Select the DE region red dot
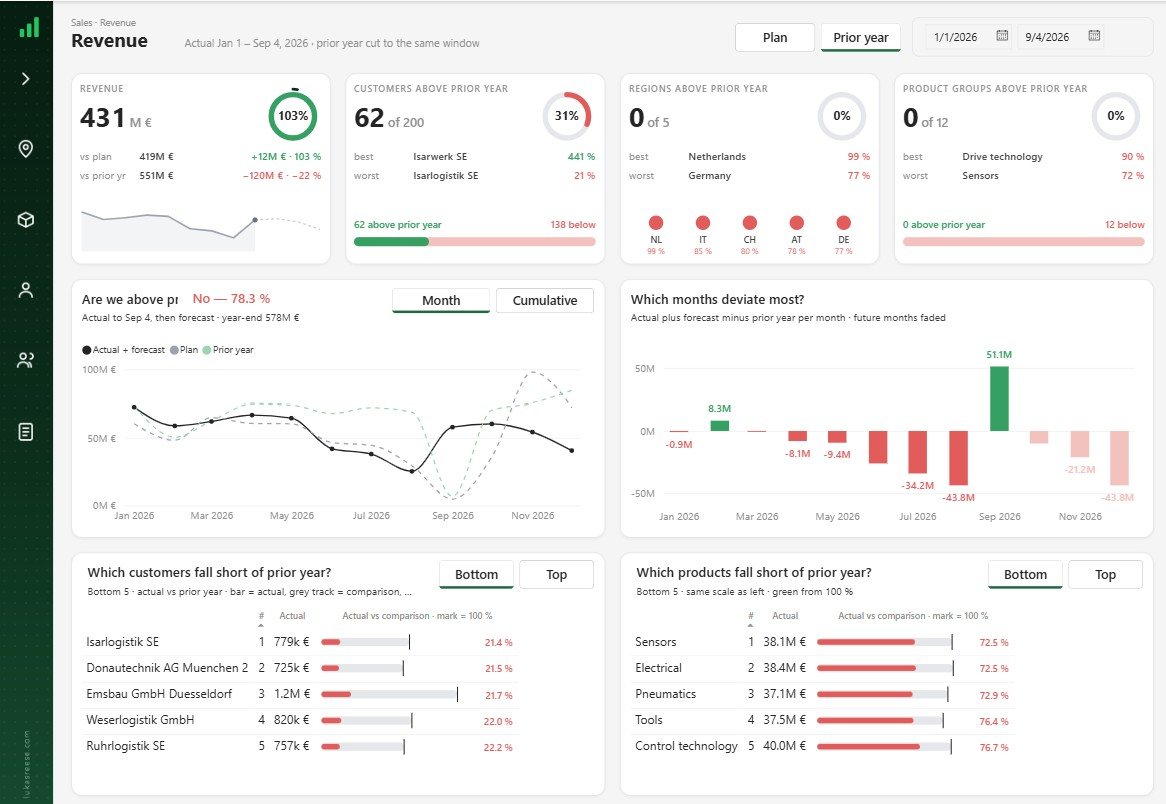The width and height of the screenshot is (1166, 804). [x=843, y=222]
